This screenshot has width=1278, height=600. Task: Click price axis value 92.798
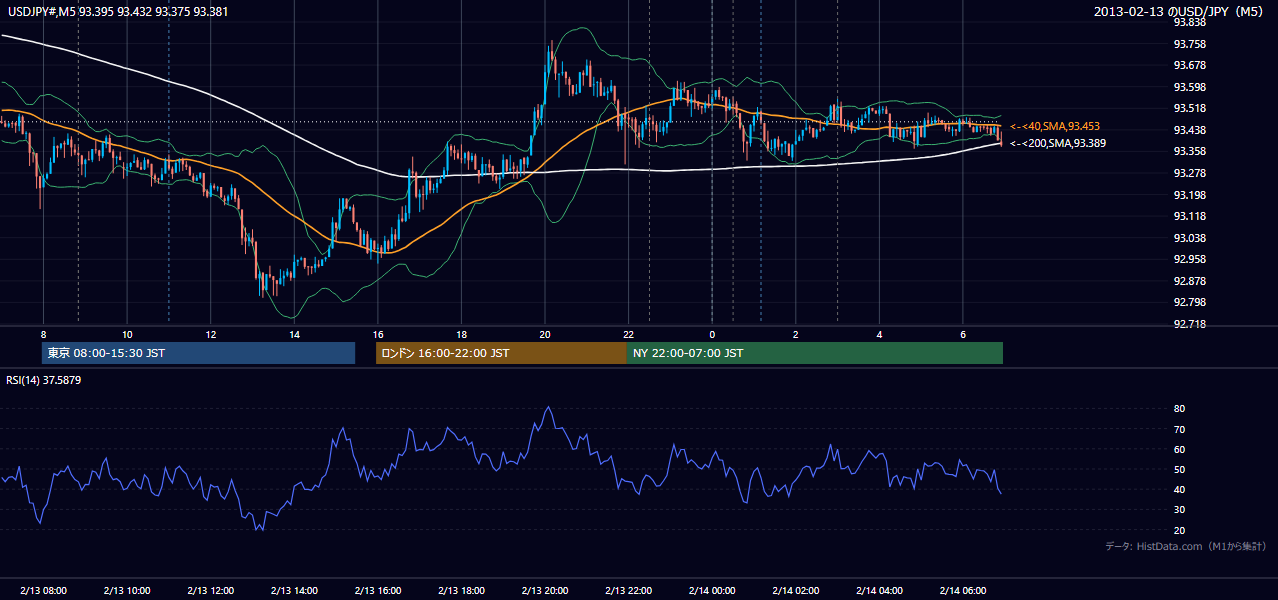[x=1189, y=302]
